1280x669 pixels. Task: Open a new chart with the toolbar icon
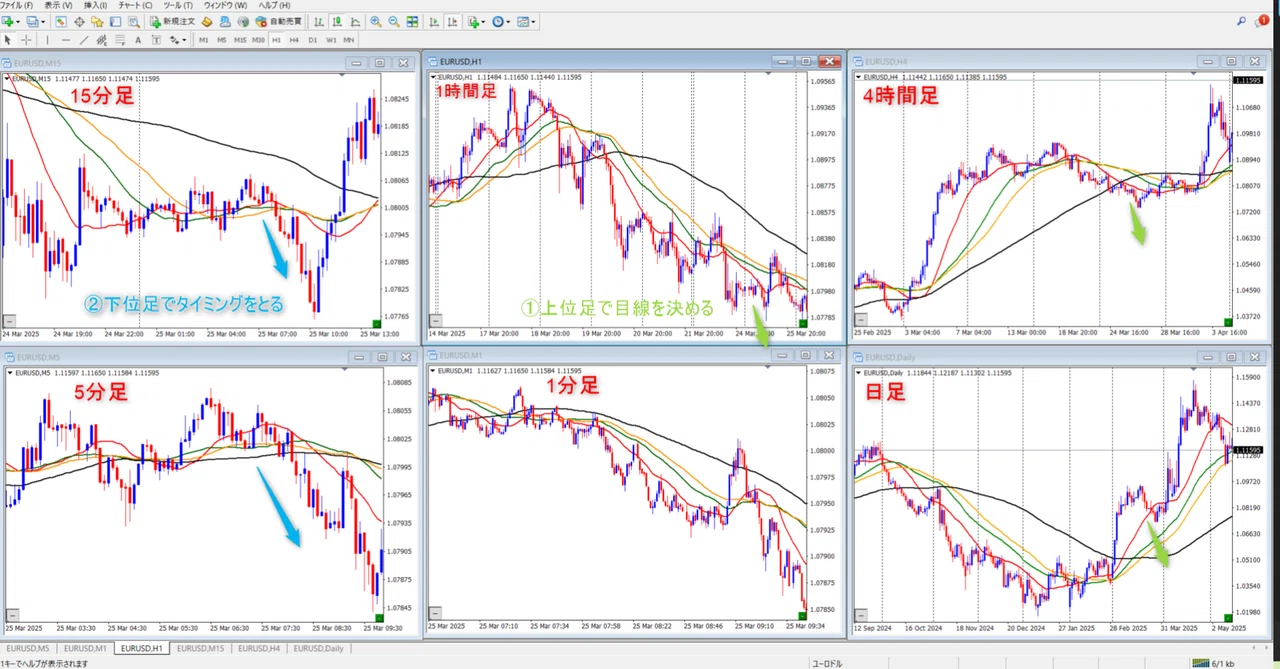[x=8, y=21]
